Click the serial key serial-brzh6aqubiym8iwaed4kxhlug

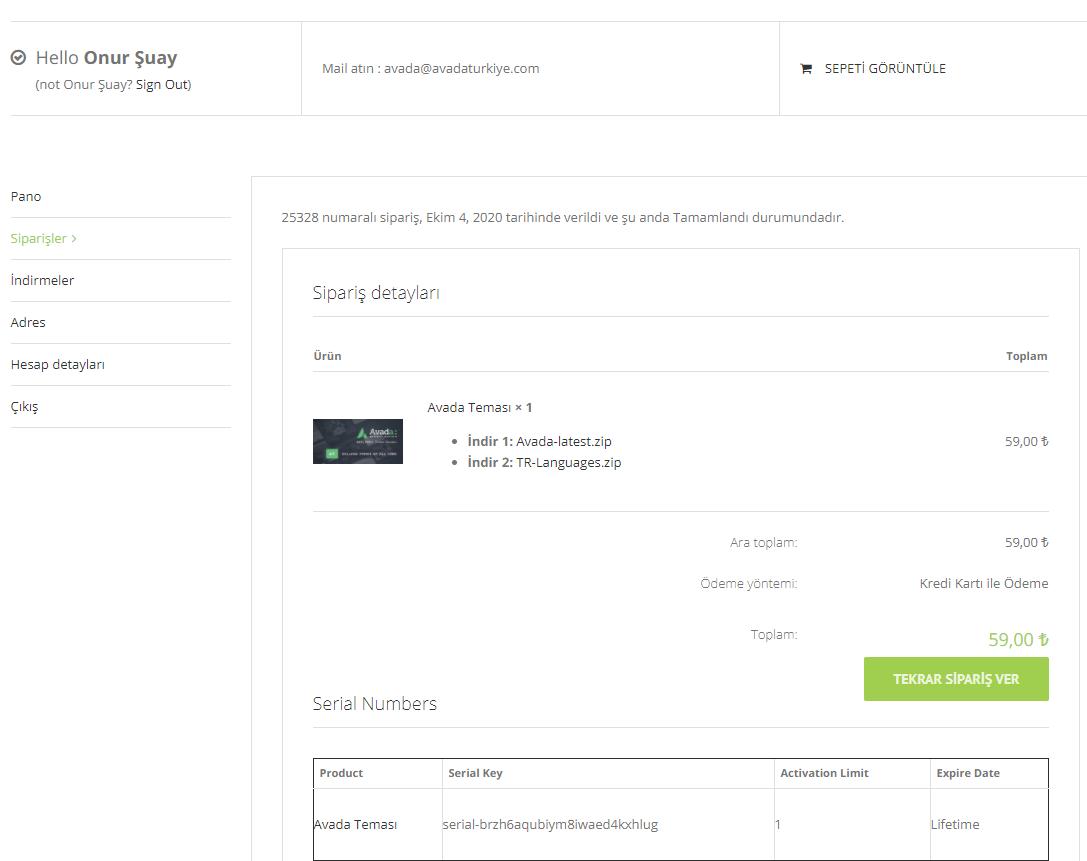tap(550, 824)
